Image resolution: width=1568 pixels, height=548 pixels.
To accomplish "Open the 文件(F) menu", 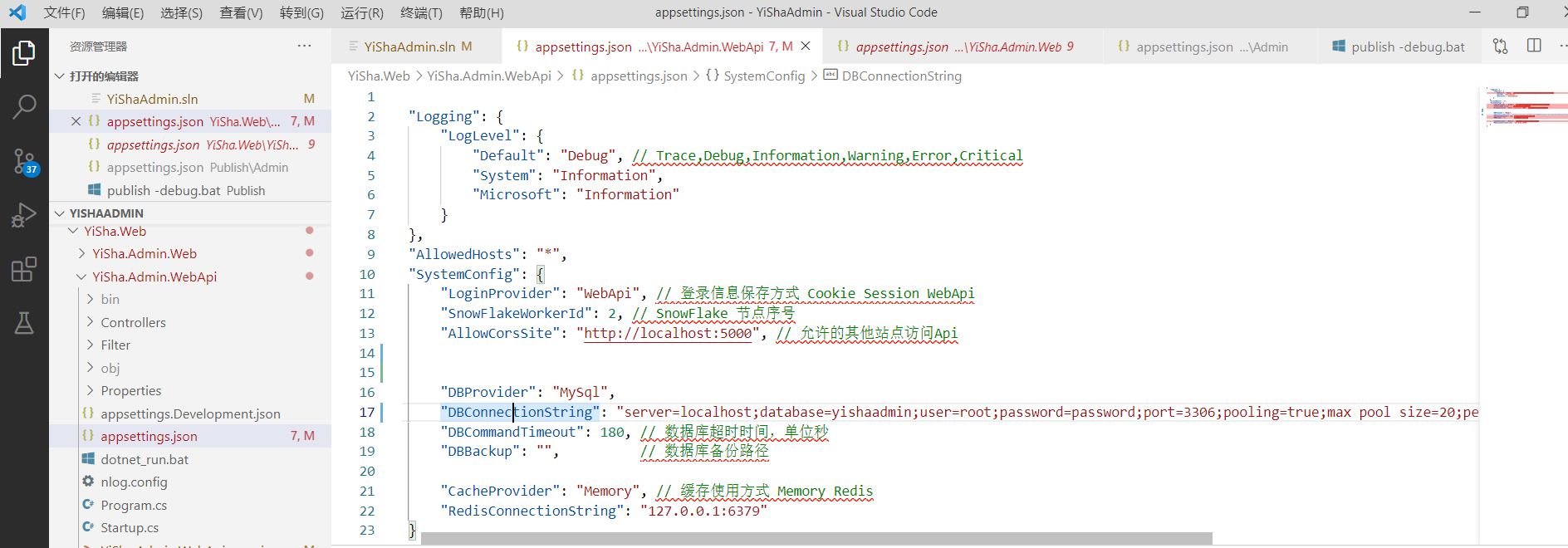I will click(64, 12).
